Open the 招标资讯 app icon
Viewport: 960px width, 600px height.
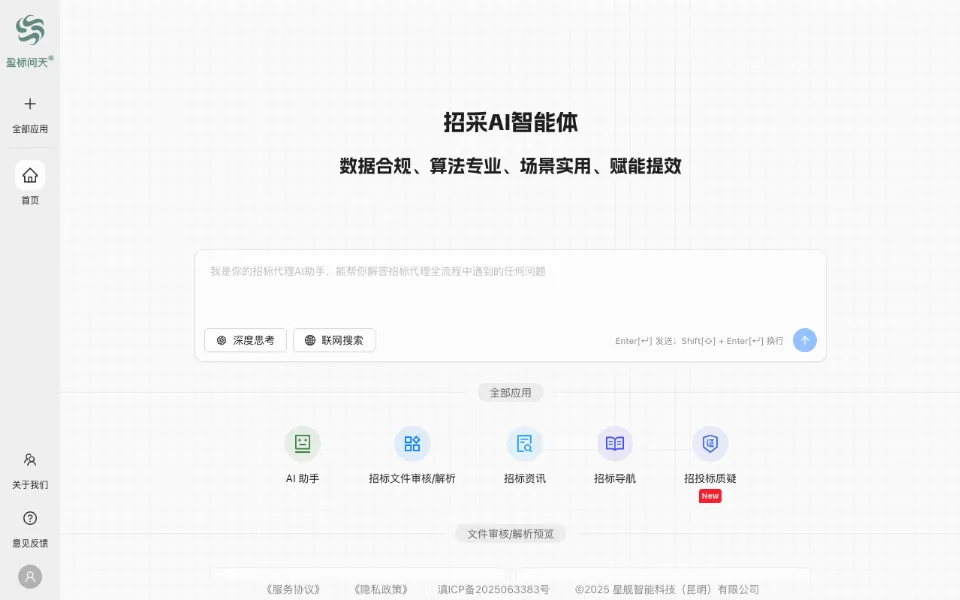(525, 443)
